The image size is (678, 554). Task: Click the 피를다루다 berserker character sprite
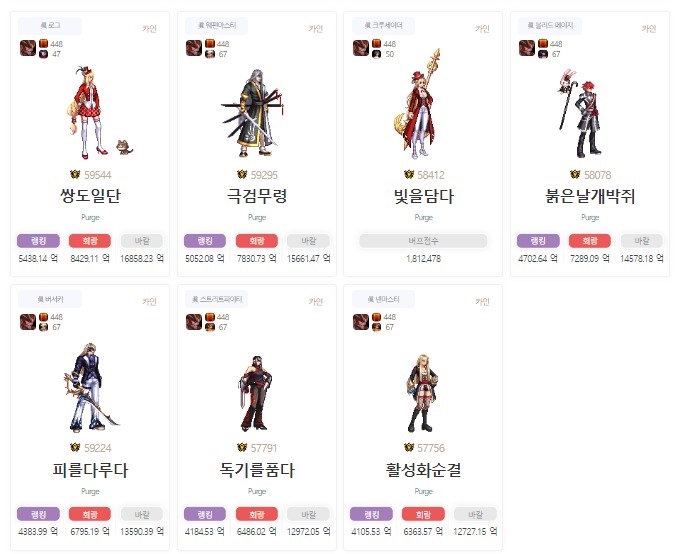tap(89, 388)
